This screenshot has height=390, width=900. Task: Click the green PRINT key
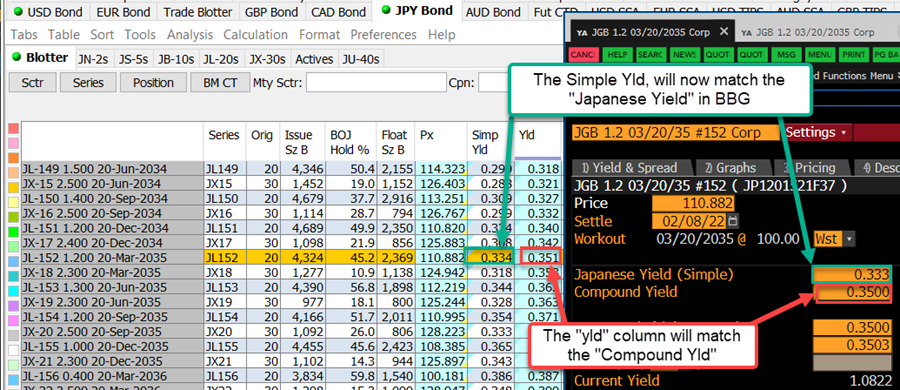point(854,55)
